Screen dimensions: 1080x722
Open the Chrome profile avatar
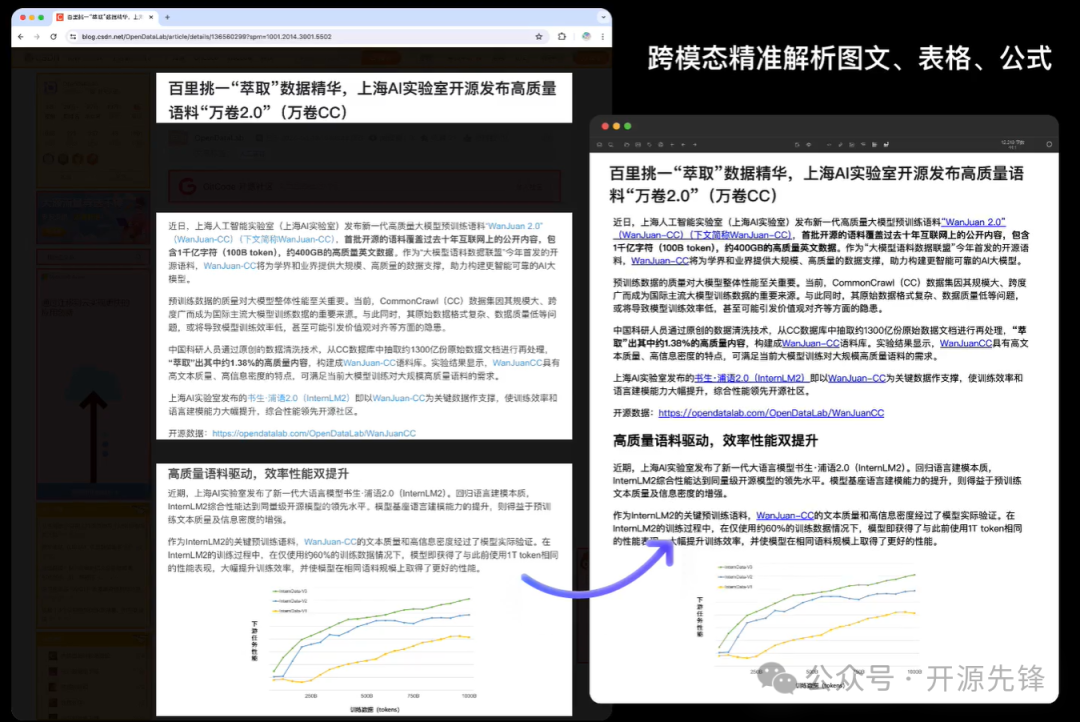pyautogui.click(x=586, y=37)
